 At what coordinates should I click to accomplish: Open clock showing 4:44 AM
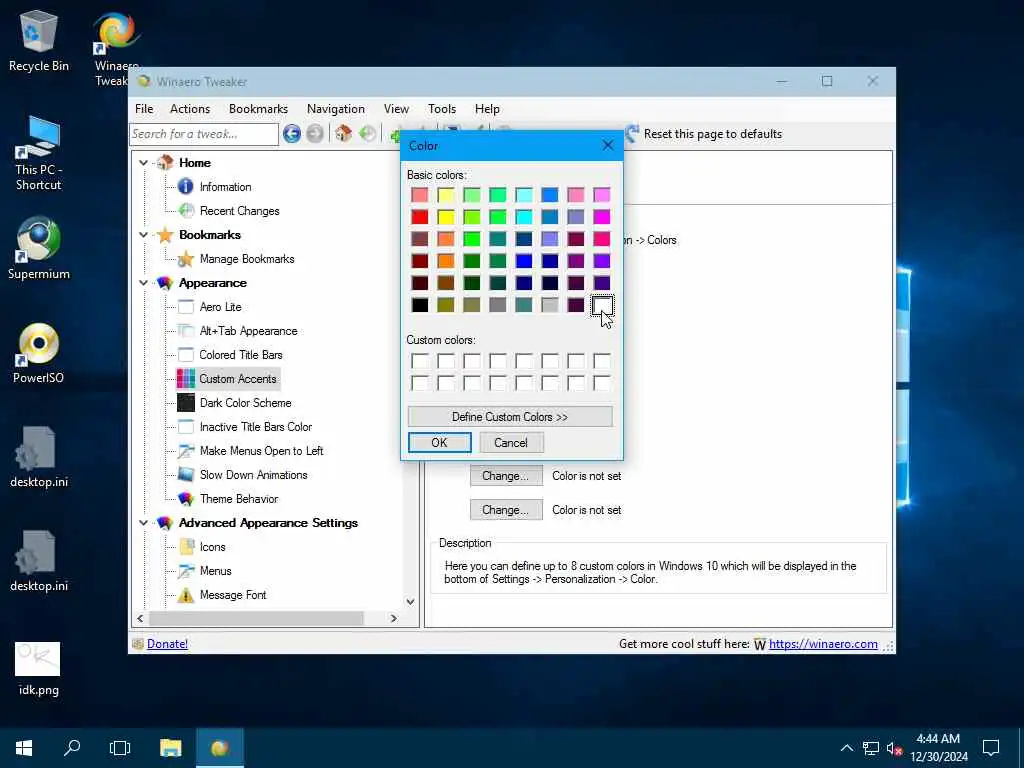938,748
